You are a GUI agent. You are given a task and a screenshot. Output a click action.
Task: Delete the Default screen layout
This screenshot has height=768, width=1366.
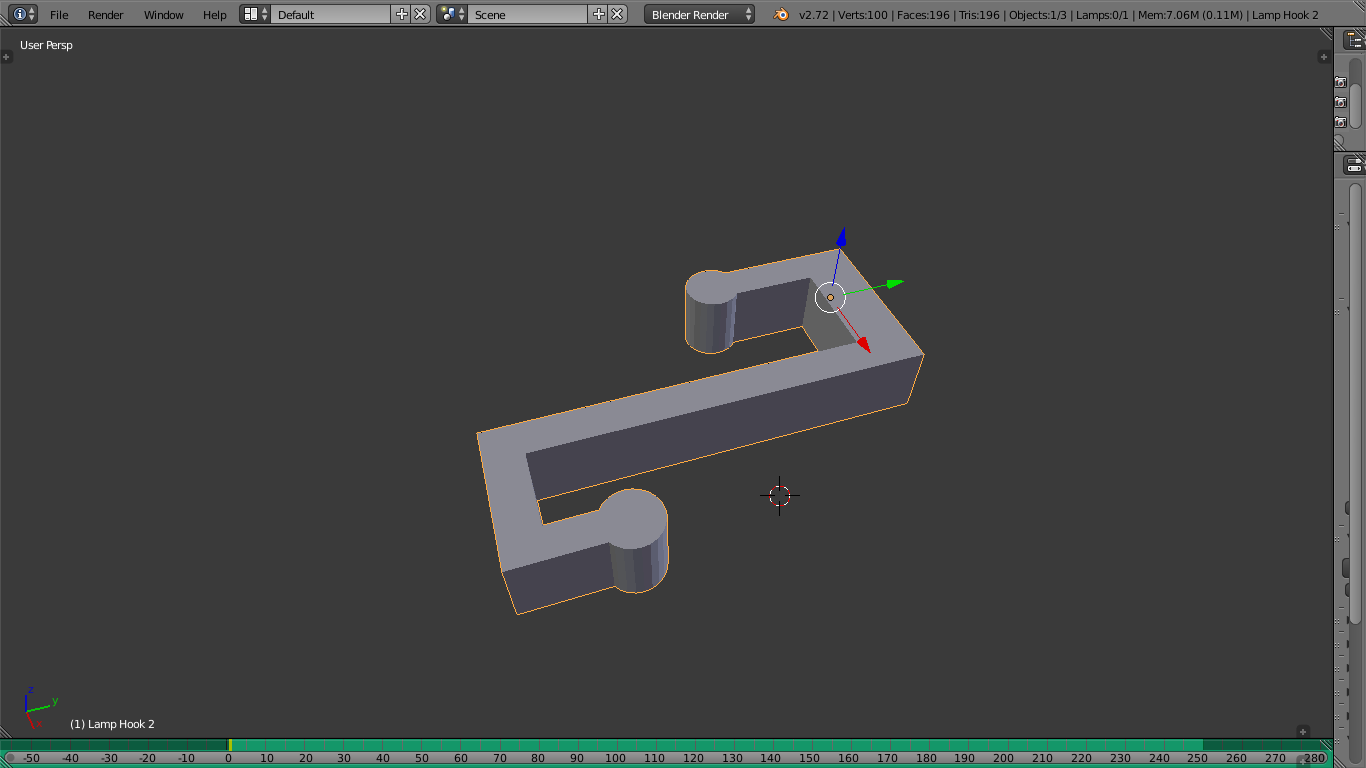click(x=421, y=14)
